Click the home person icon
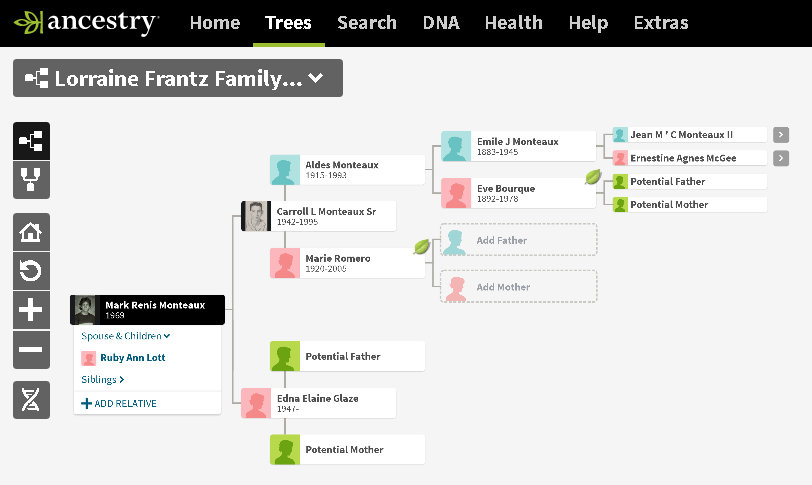Image resolution: width=812 pixels, height=485 pixels. [x=31, y=232]
